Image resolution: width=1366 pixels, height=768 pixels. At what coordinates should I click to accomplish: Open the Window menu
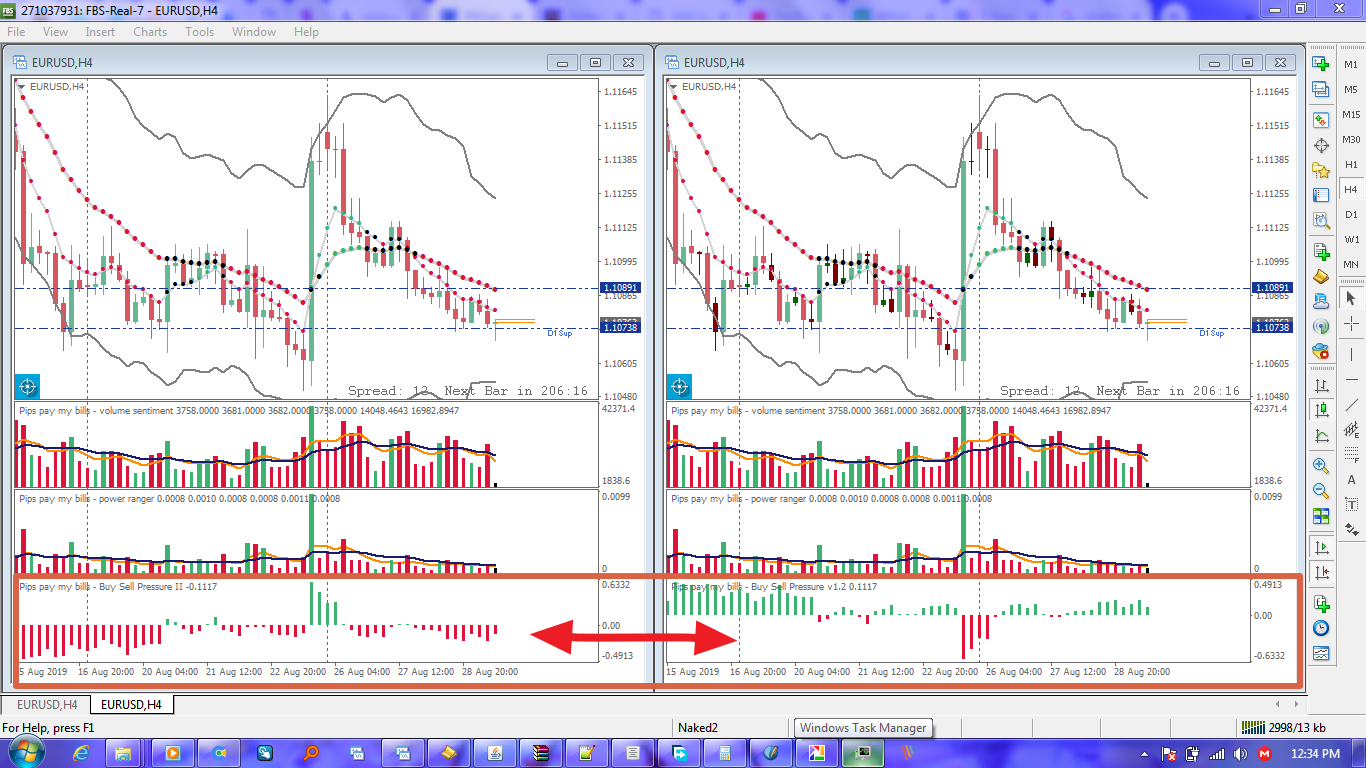pyautogui.click(x=254, y=31)
